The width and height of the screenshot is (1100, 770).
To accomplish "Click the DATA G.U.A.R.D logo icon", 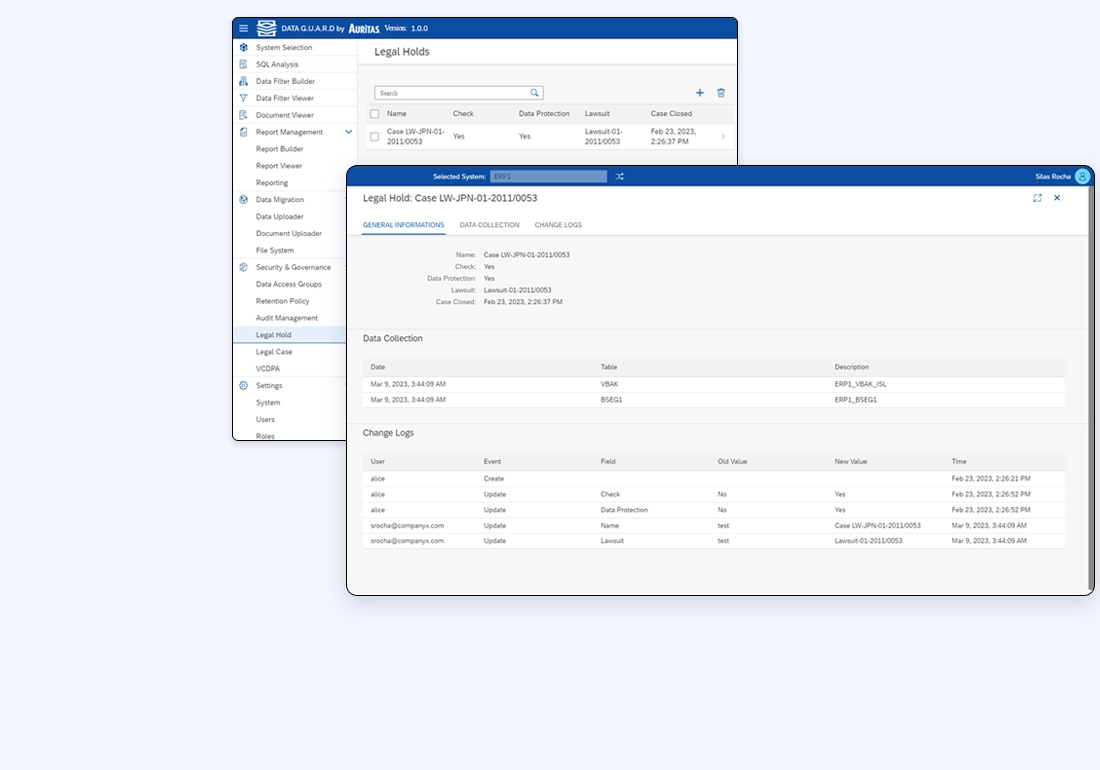I will [267, 29].
